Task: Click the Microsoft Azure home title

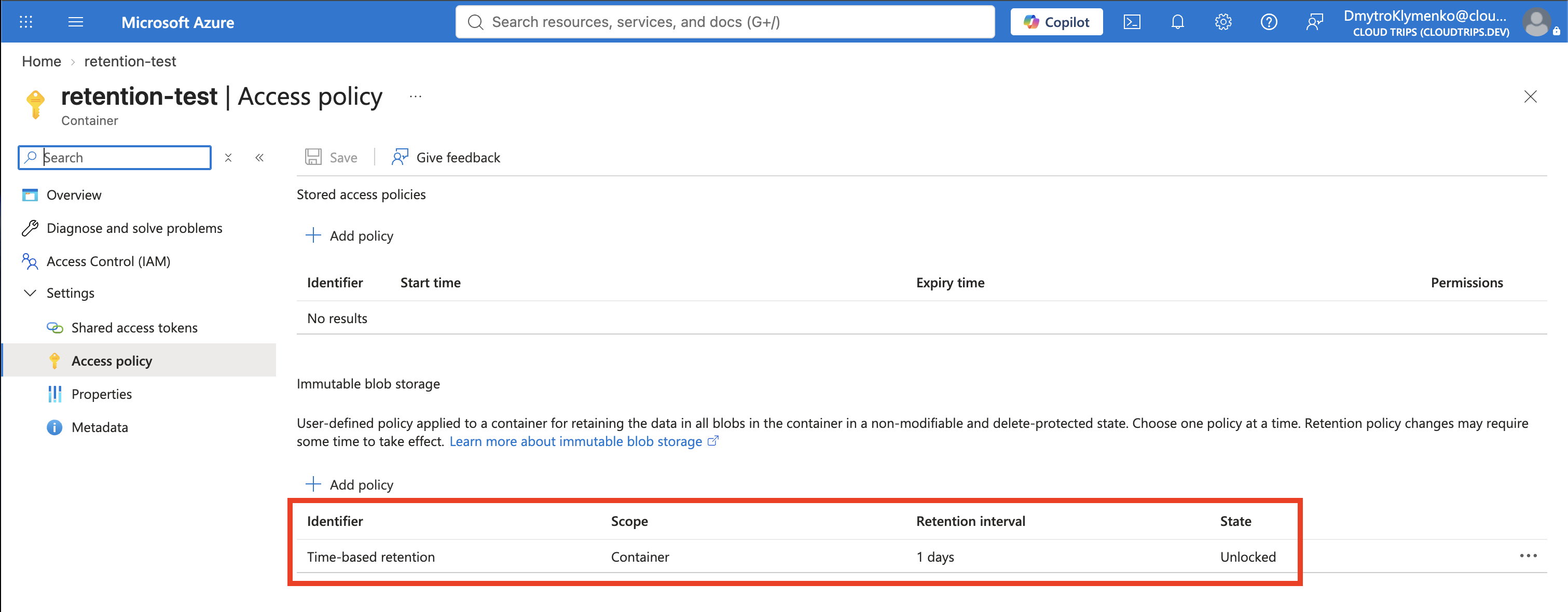Action: coord(178,22)
